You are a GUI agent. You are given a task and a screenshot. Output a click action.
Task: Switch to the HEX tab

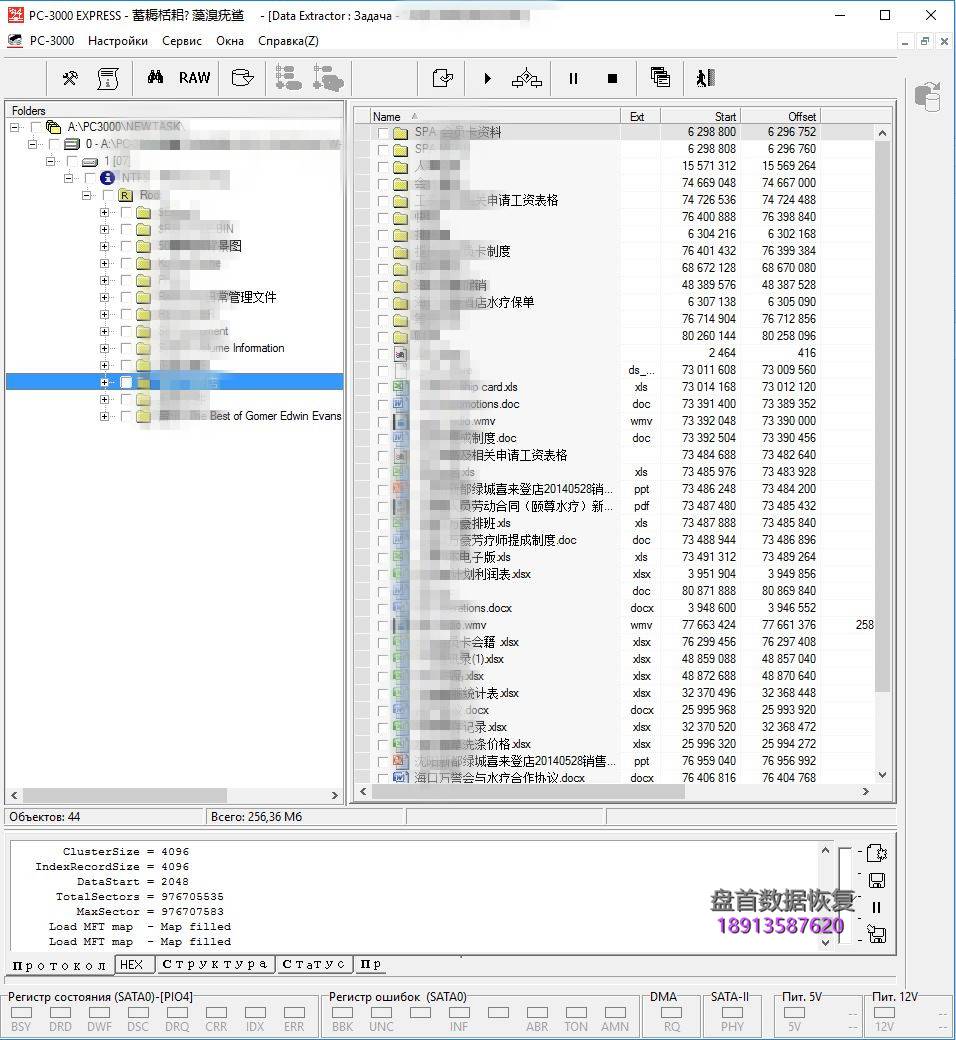[x=130, y=965]
